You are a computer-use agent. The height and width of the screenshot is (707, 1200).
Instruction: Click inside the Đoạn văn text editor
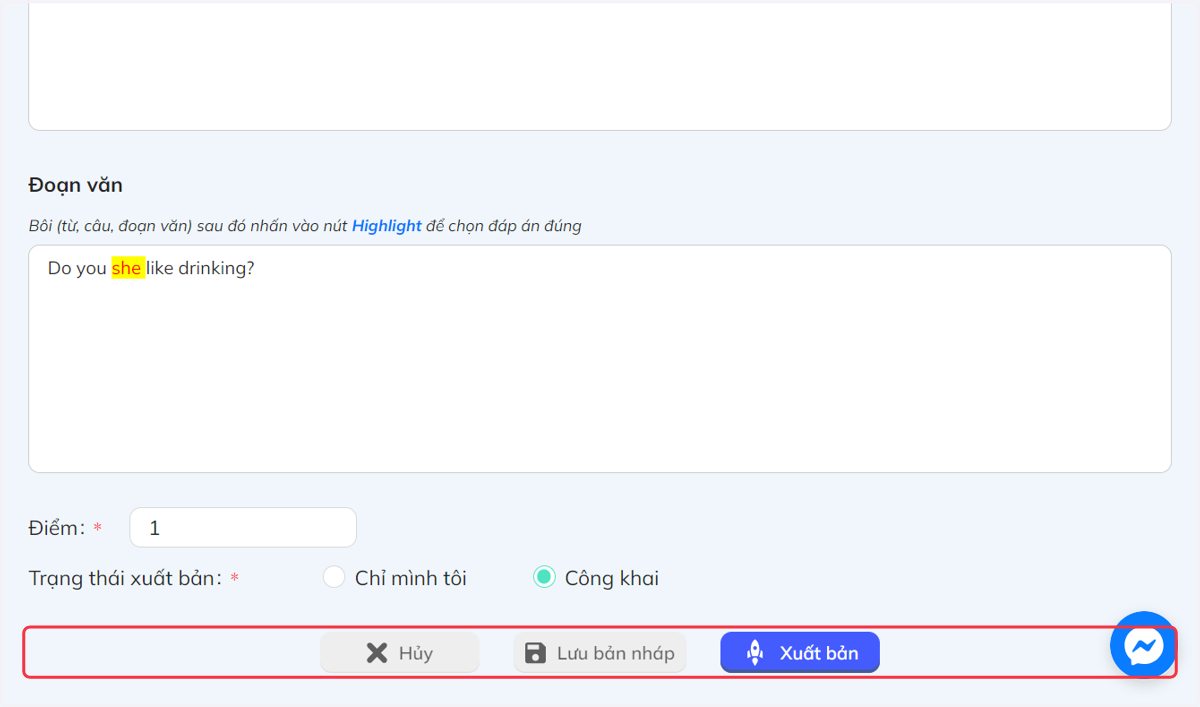point(600,359)
